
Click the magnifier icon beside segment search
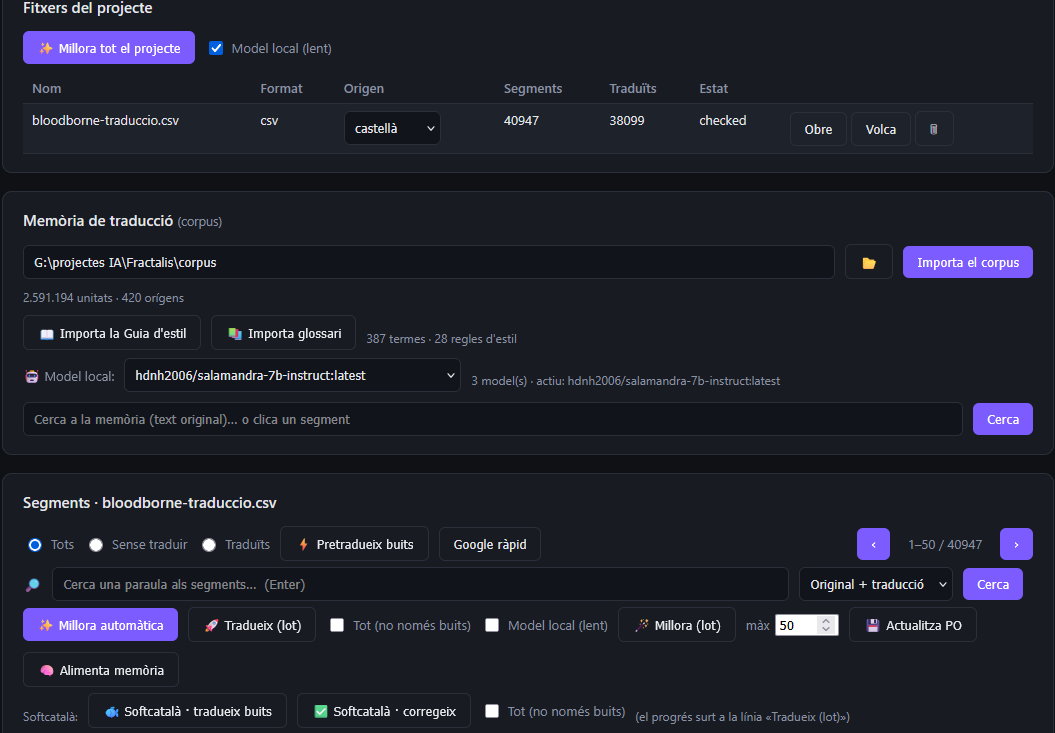click(32, 584)
